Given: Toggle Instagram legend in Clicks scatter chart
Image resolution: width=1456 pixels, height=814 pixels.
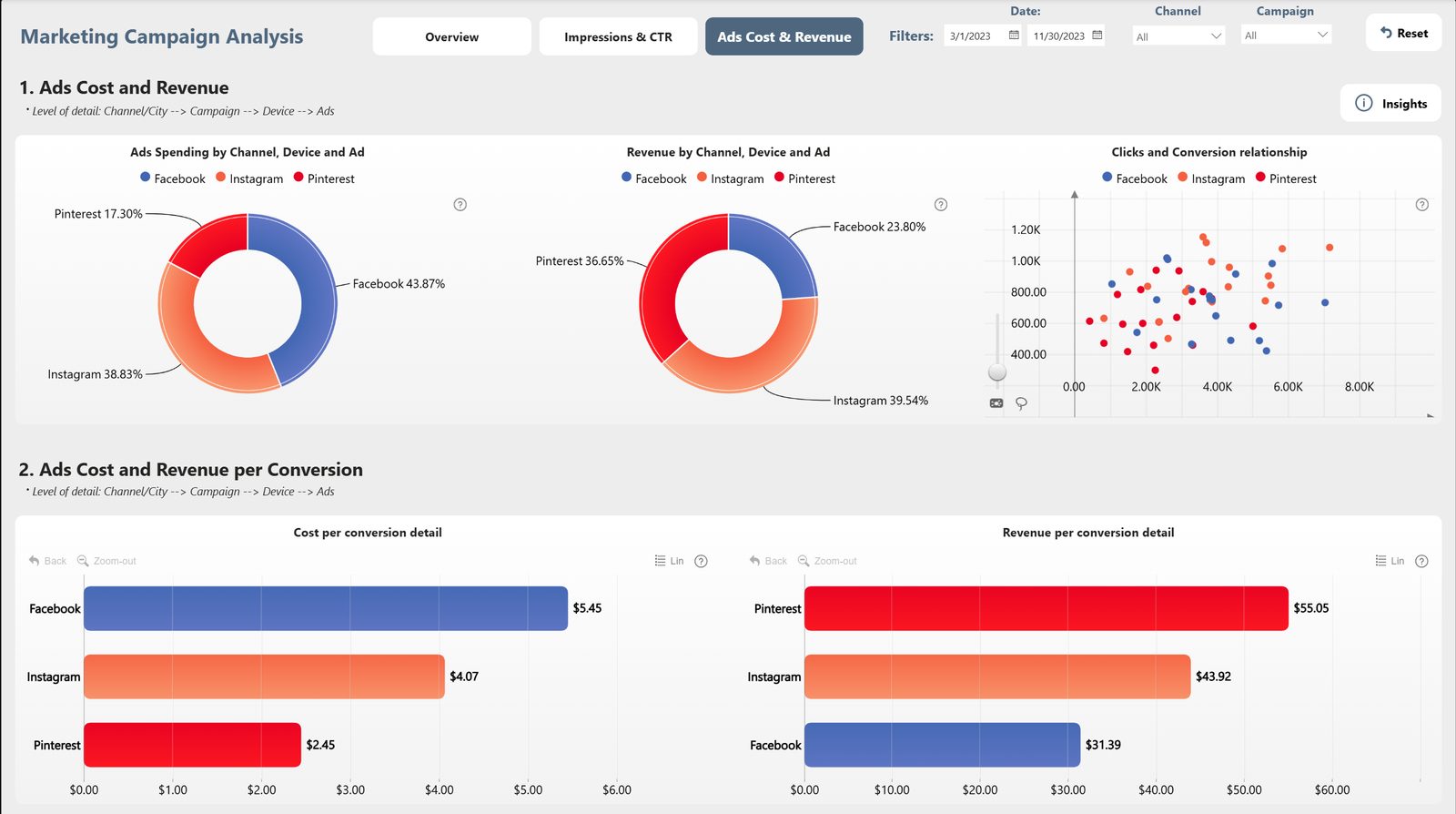Looking at the screenshot, I should (x=1211, y=178).
